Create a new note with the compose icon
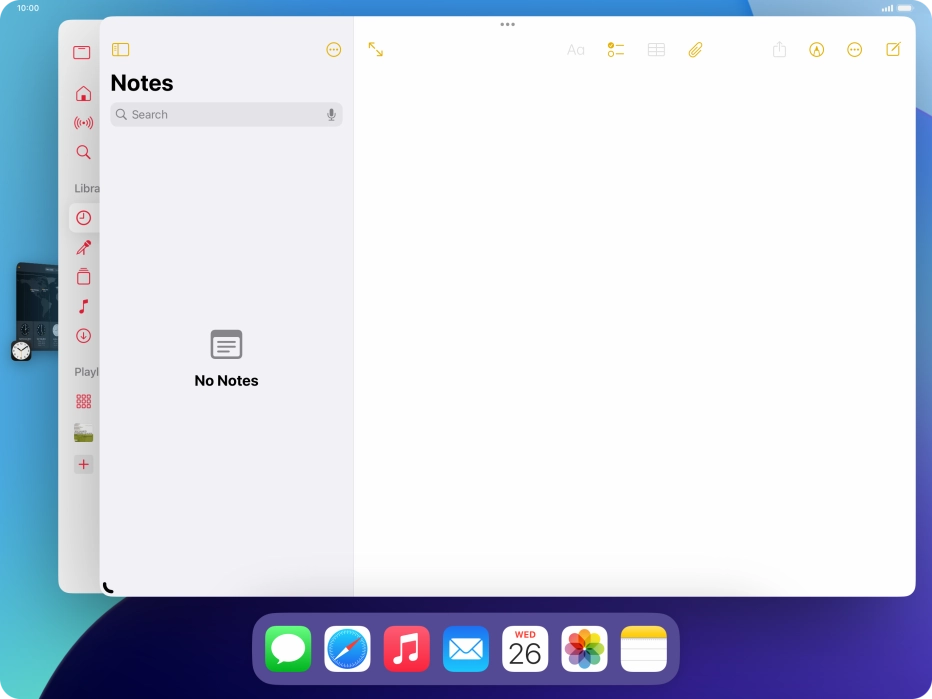The width and height of the screenshot is (932, 699). pos(891,49)
